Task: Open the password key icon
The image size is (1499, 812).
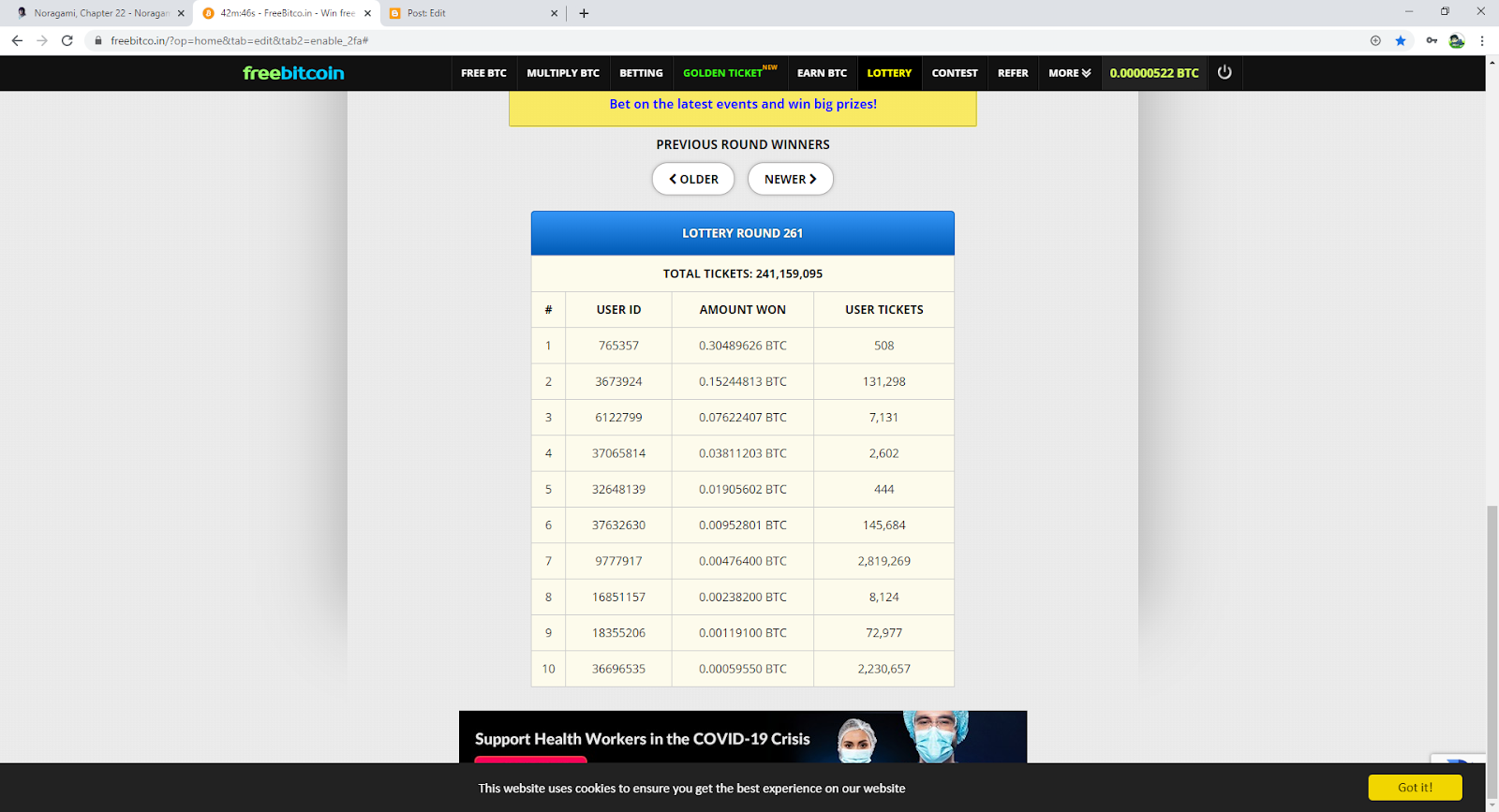Action: (1432, 40)
